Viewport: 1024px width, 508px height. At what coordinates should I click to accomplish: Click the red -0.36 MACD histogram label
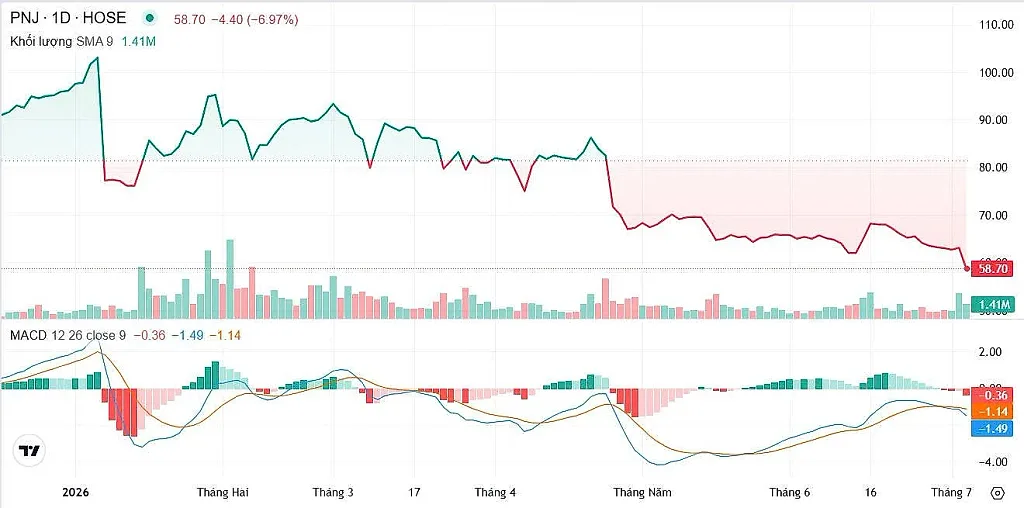[991, 396]
